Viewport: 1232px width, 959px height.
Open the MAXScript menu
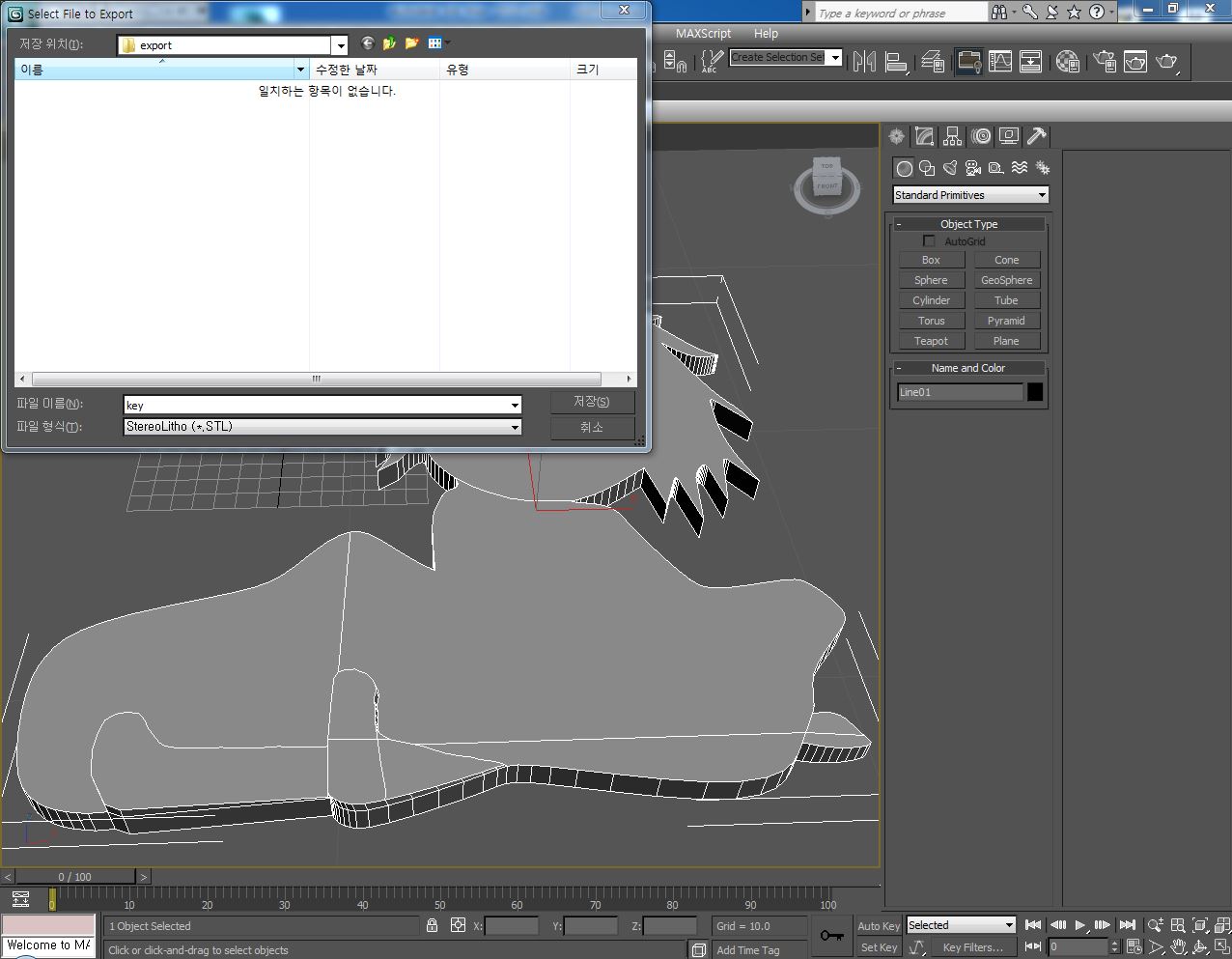(x=703, y=33)
